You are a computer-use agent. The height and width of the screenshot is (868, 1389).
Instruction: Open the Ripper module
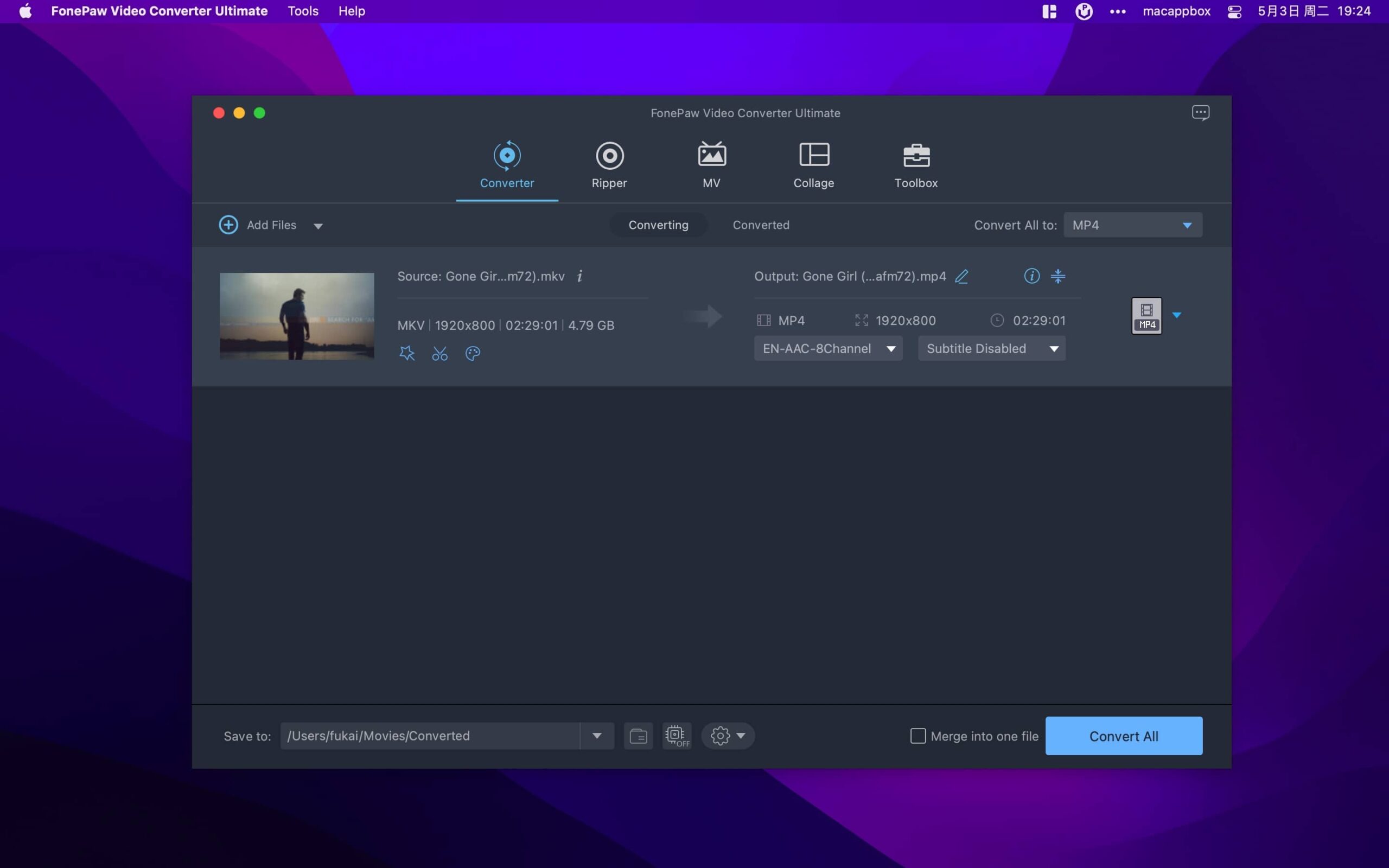(609, 165)
